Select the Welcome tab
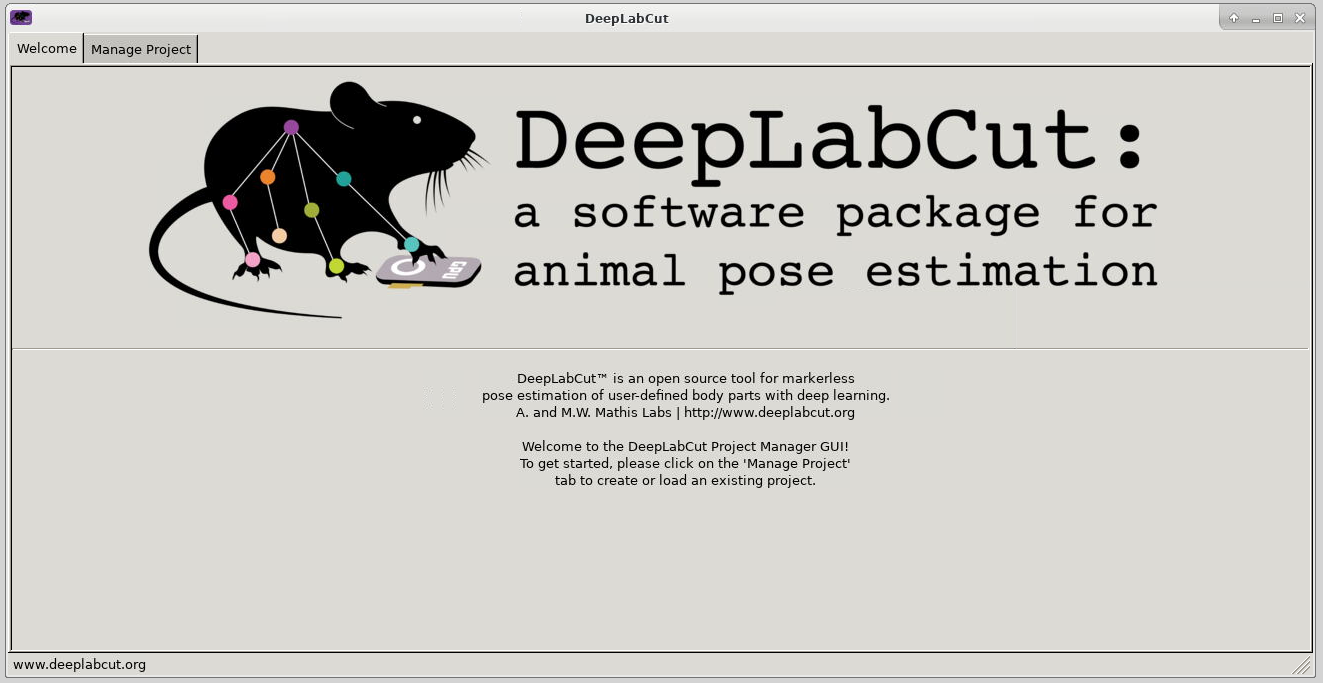Screen dimensions: 1323x683 click(x=45, y=48)
